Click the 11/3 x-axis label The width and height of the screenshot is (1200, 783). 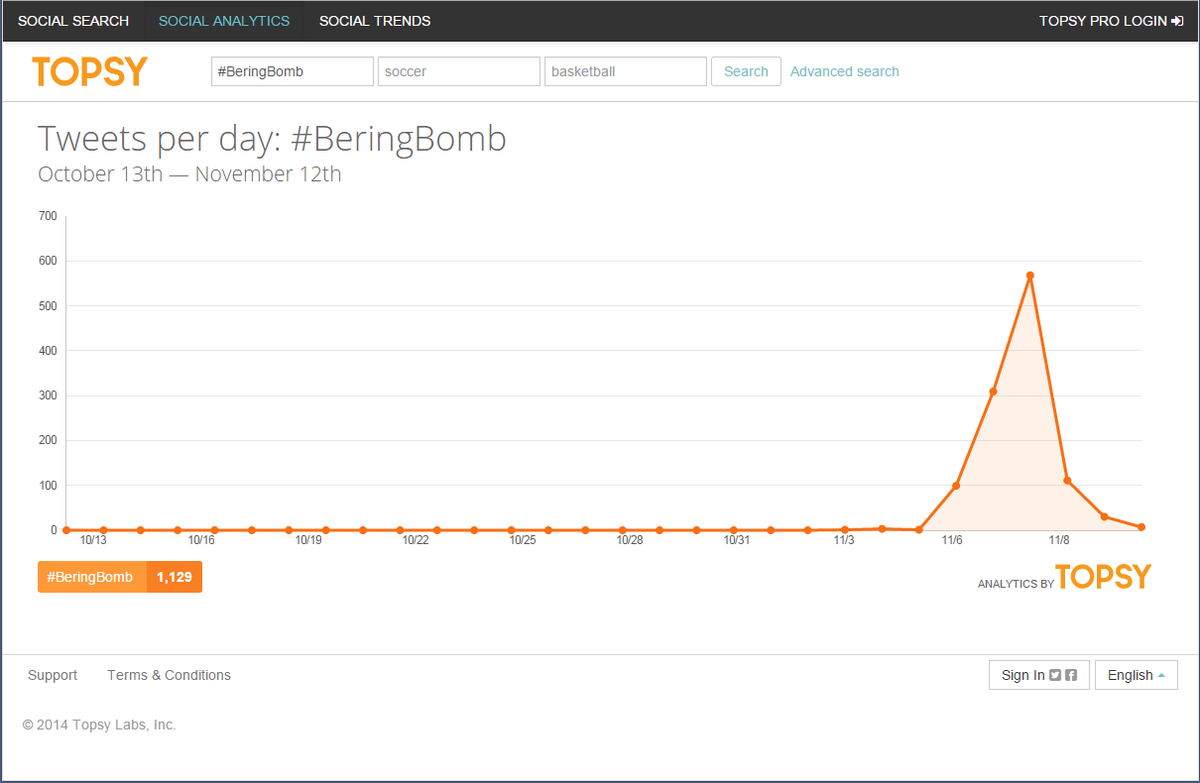pos(844,540)
